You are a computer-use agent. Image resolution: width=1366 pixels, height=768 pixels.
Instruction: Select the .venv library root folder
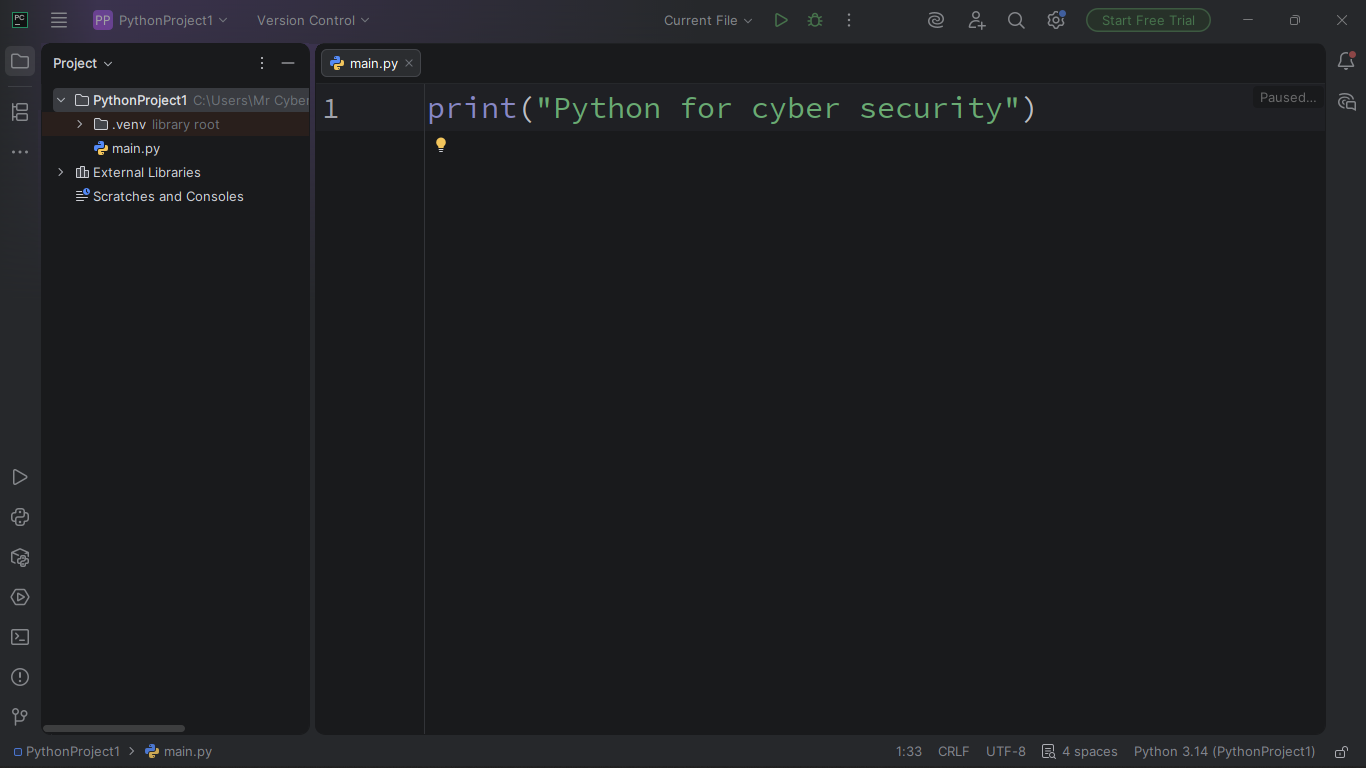(176, 124)
